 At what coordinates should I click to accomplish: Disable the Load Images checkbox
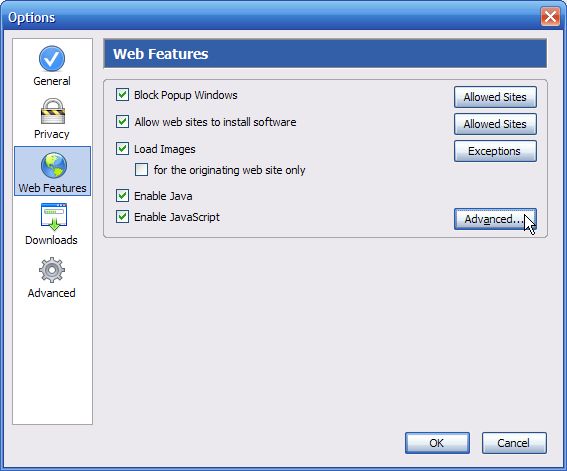pos(122,149)
